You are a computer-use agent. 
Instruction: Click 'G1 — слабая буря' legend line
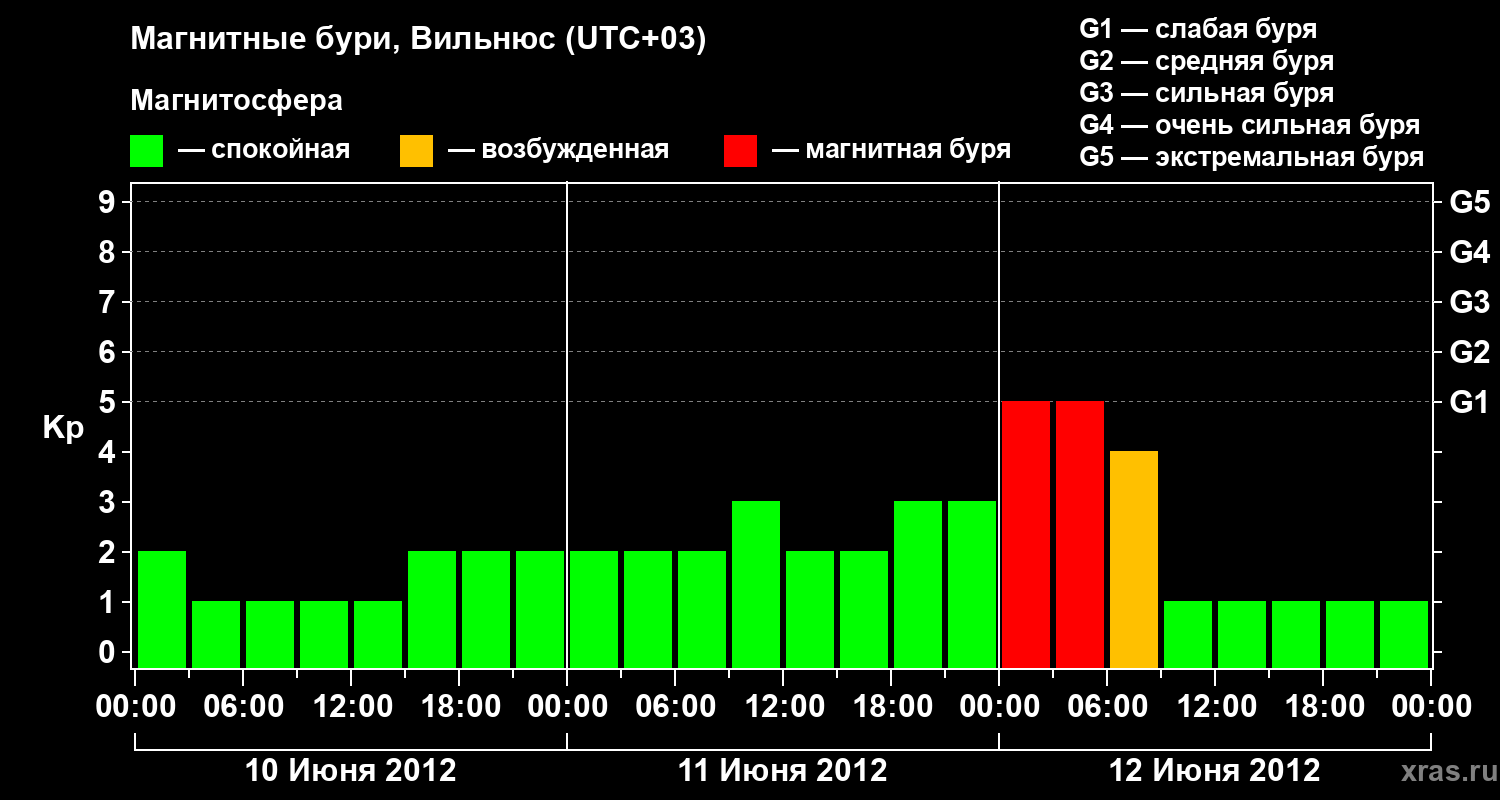1198,29
